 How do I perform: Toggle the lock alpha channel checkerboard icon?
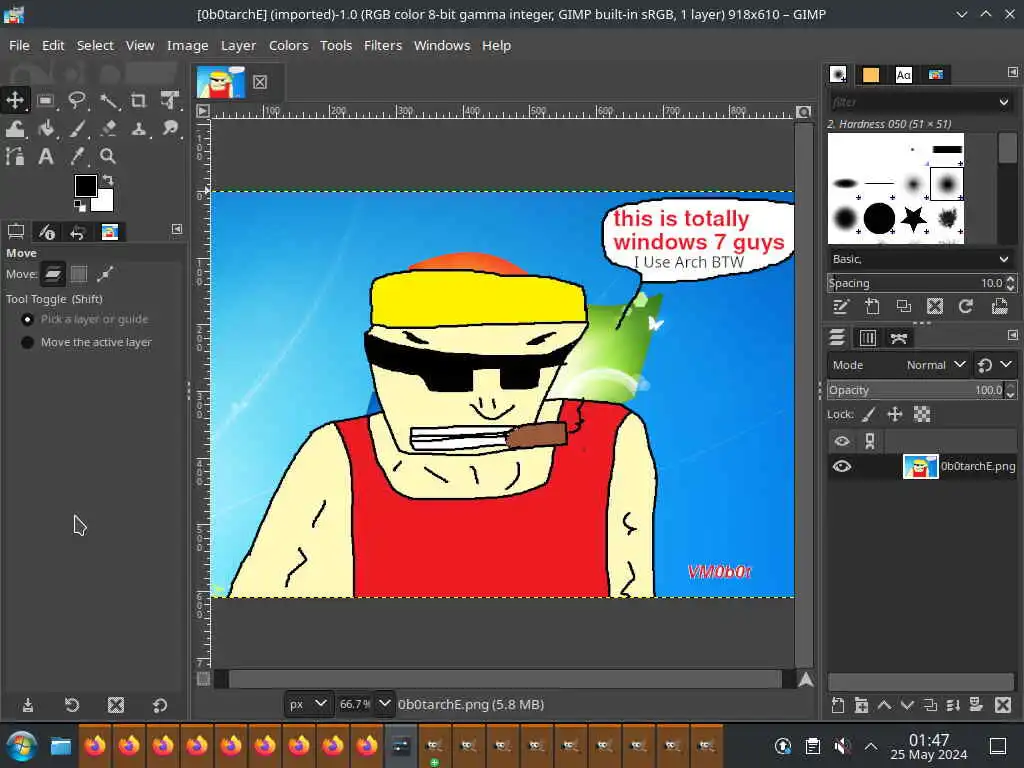tap(922, 414)
